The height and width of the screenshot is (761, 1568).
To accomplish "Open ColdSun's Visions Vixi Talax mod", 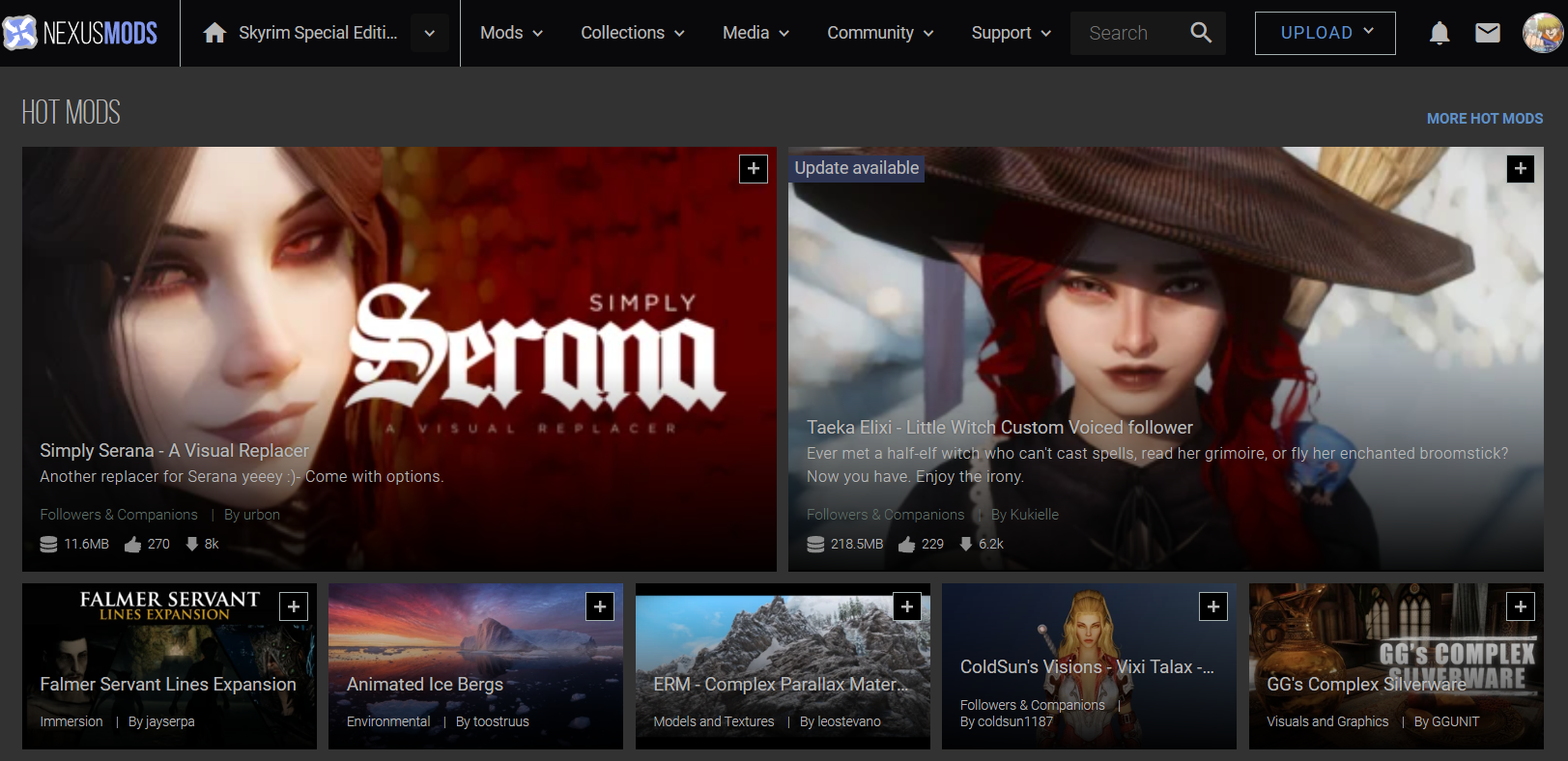I will [1087, 667].
